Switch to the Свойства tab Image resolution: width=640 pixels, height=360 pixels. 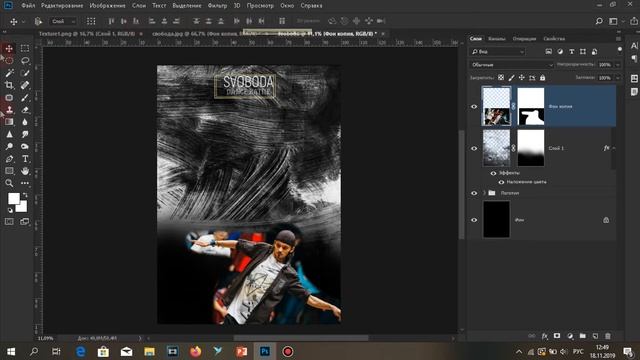click(554, 39)
